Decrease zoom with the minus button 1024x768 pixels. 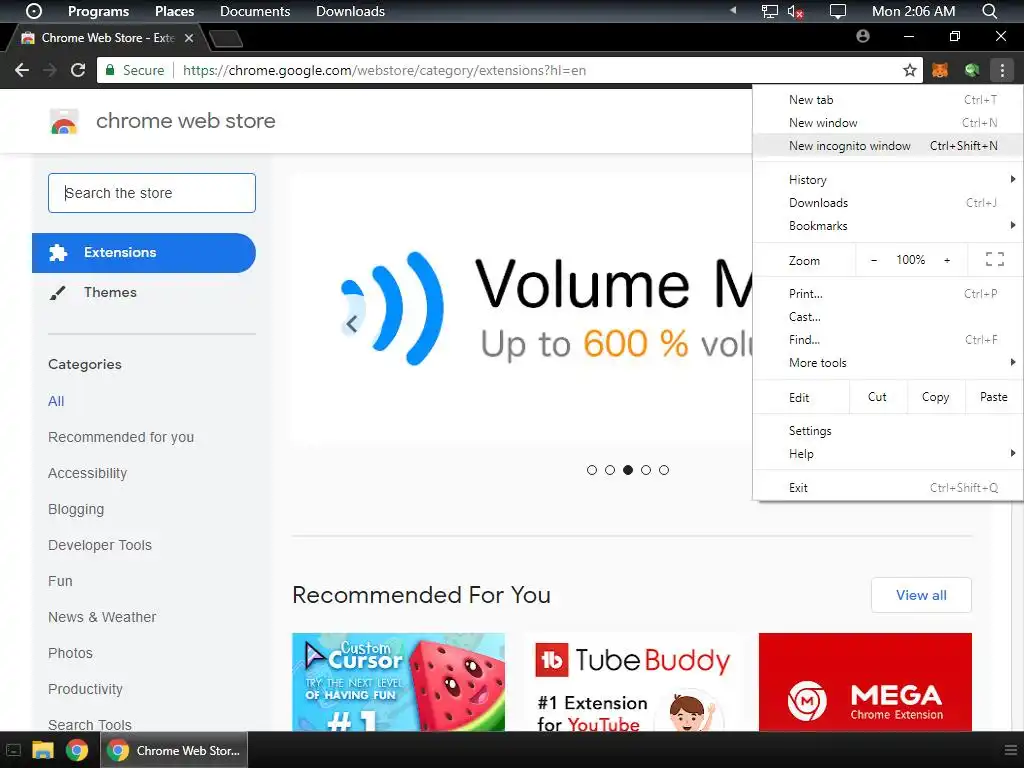click(874, 260)
